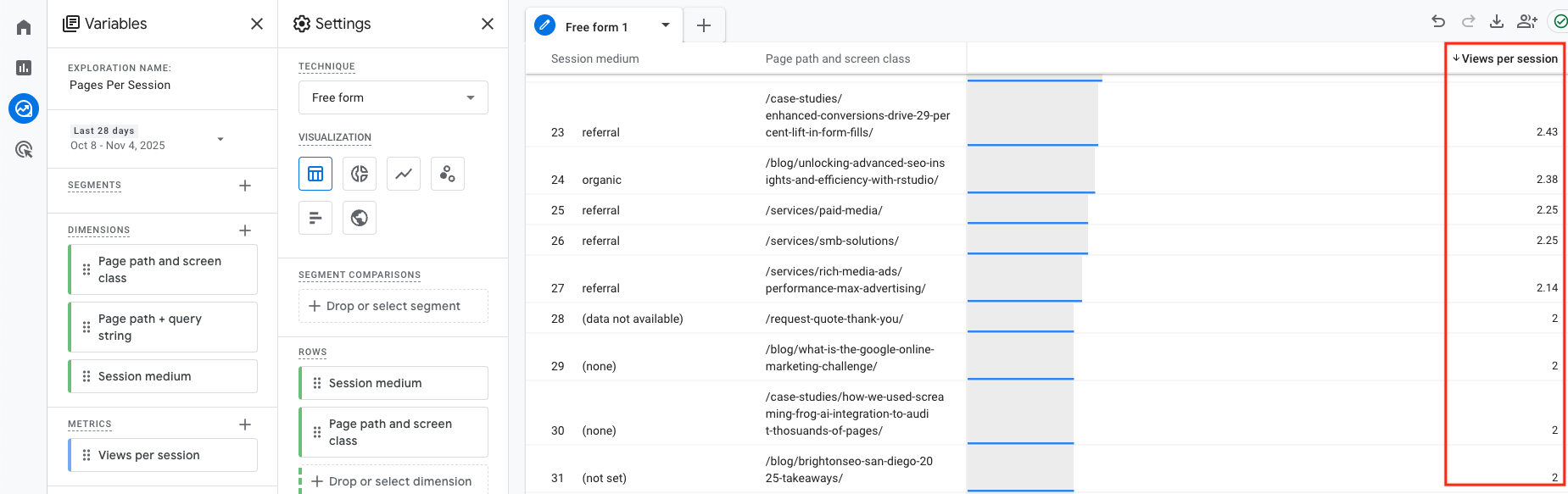Image resolution: width=1568 pixels, height=494 pixels.
Task: Select the Scatter plot visualization icon
Action: [x=448, y=174]
